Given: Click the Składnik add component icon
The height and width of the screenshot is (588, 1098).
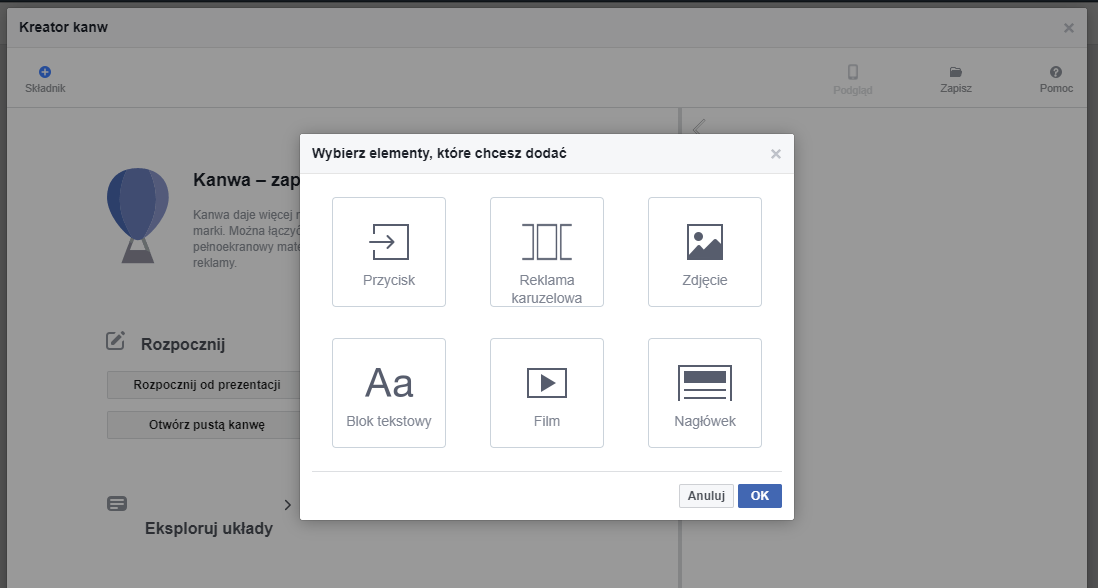Looking at the screenshot, I should pyautogui.click(x=45, y=72).
